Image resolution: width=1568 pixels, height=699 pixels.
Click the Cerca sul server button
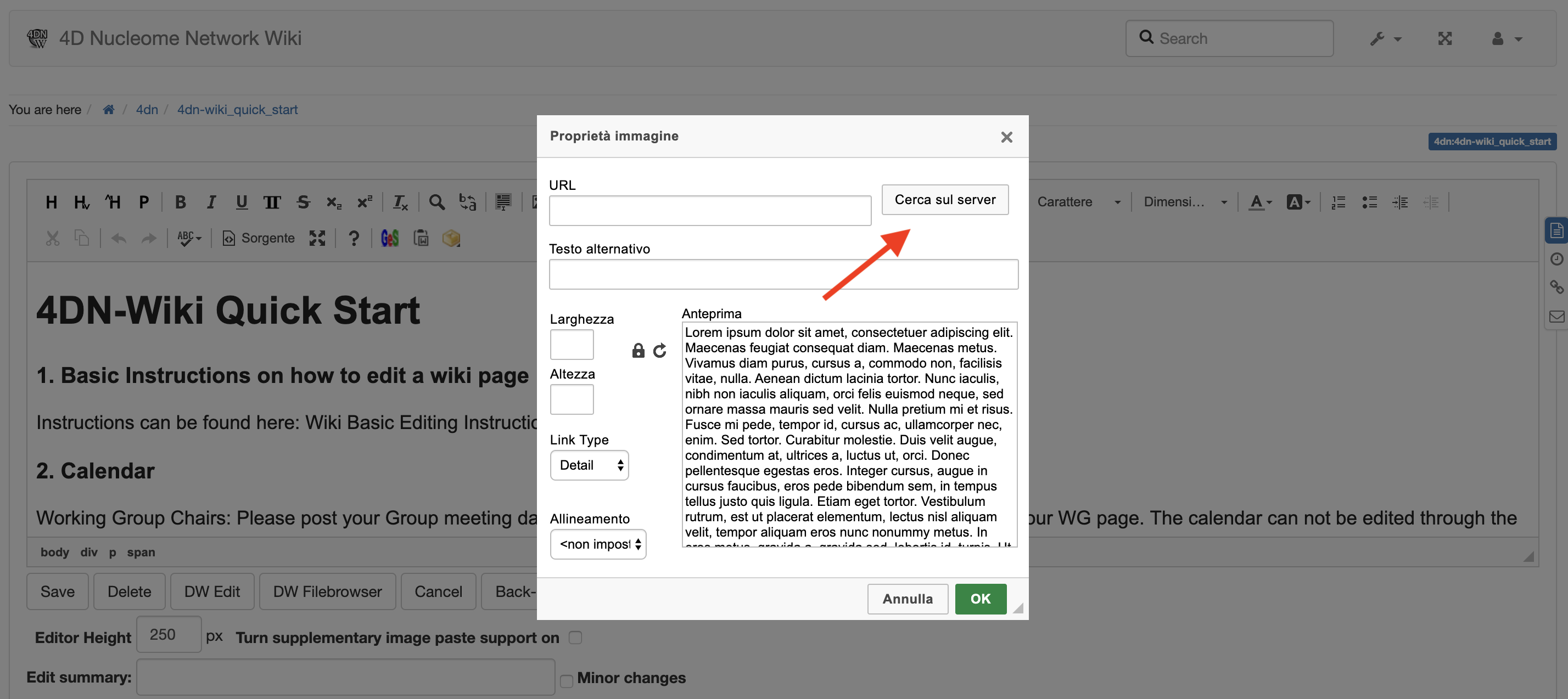(x=944, y=200)
